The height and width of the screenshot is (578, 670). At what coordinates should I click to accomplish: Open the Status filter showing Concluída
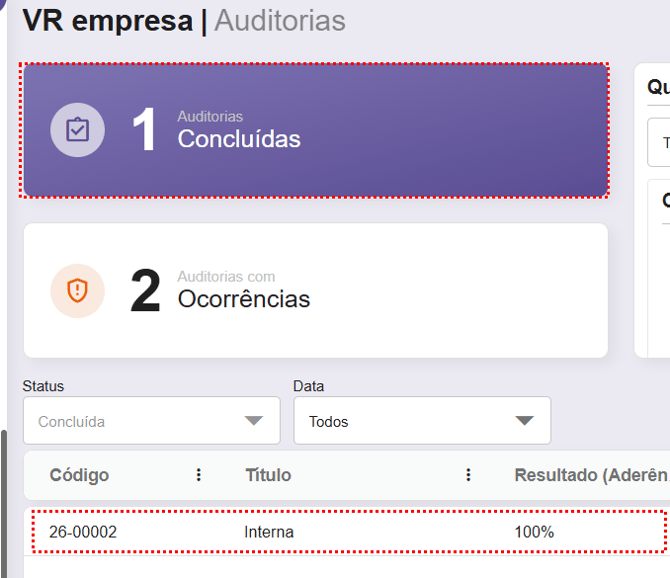[140, 421]
